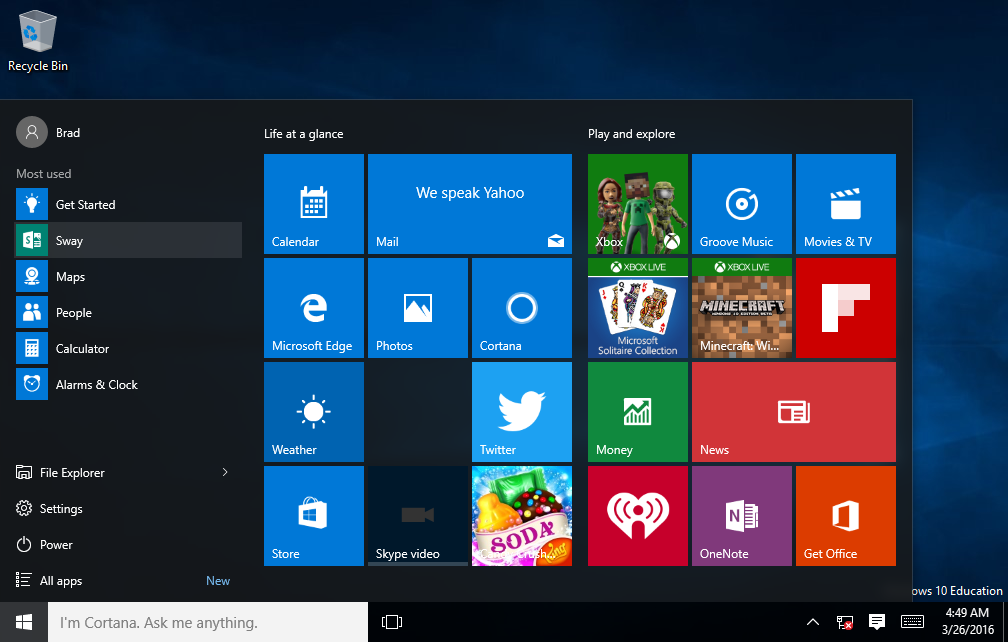
Task: Open the touch keyboard tray icon
Action: coord(912,621)
